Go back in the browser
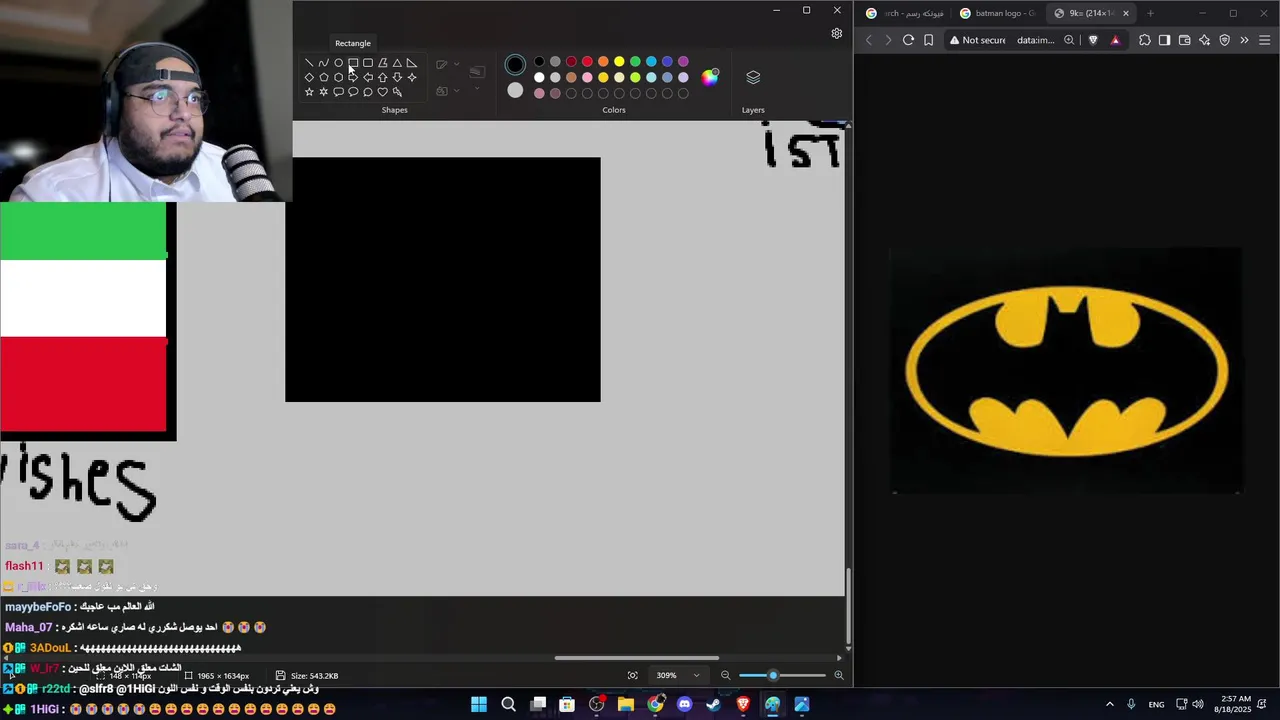Screen dimensions: 1280x720 (x=868, y=40)
